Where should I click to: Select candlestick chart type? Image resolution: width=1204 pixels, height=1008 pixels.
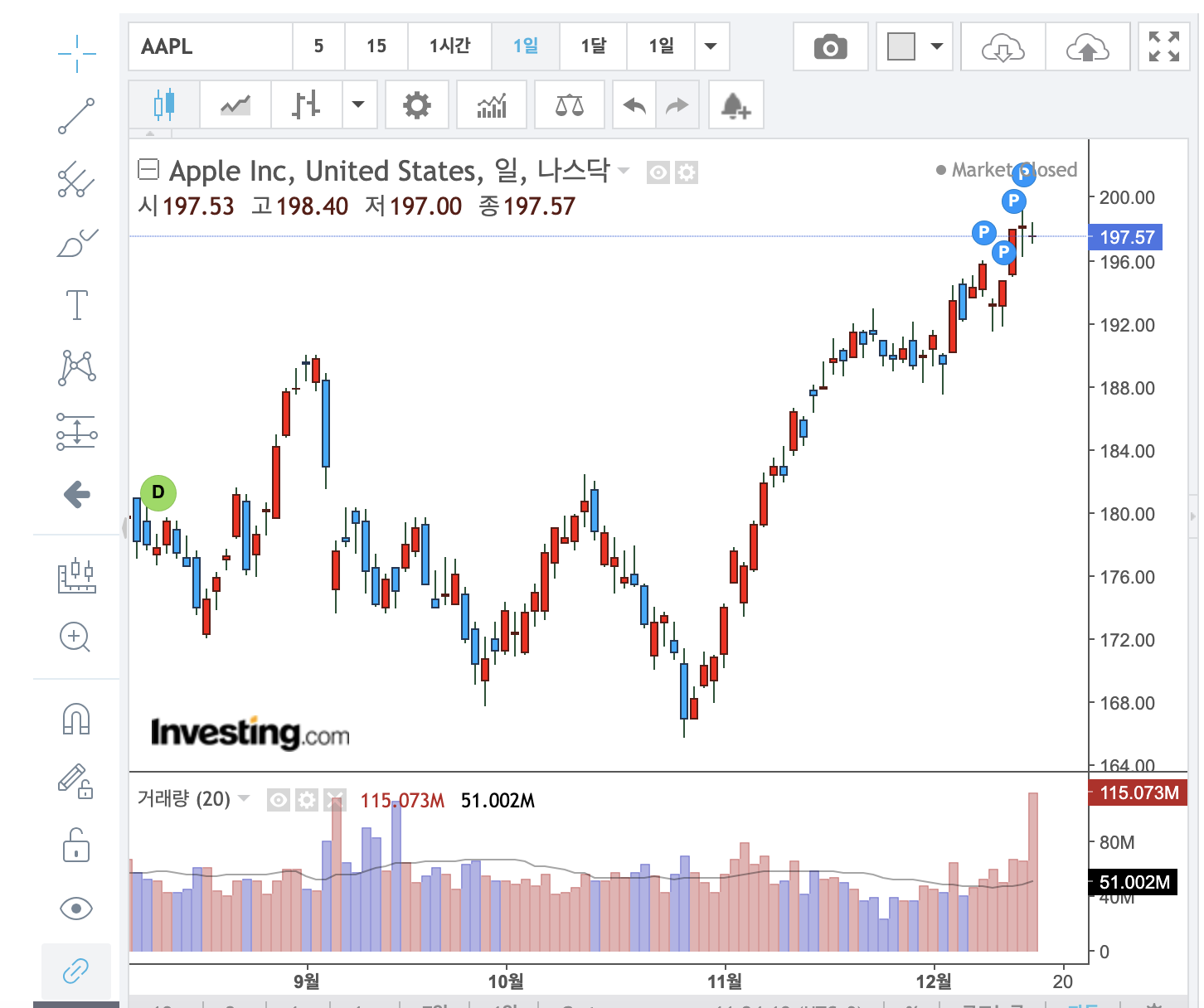[164, 104]
